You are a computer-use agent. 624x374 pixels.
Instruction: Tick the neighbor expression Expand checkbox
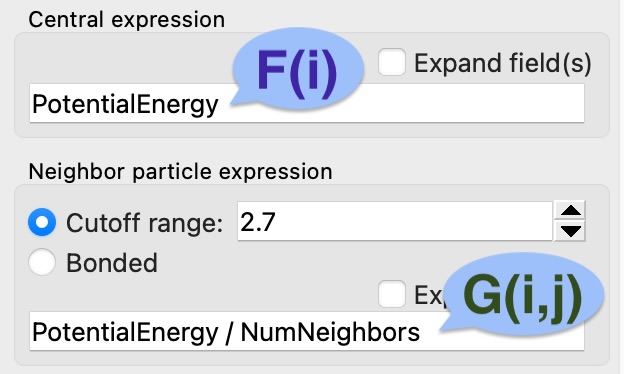392,294
